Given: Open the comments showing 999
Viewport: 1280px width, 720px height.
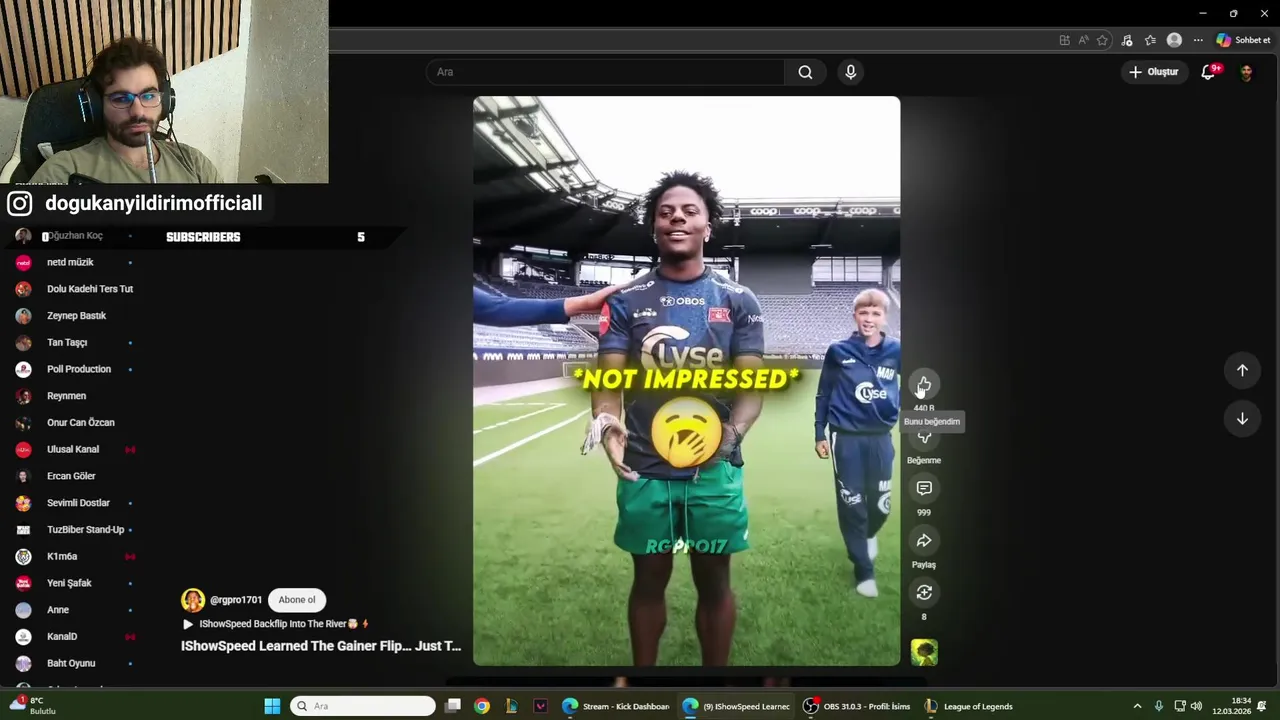Looking at the screenshot, I should [x=924, y=488].
